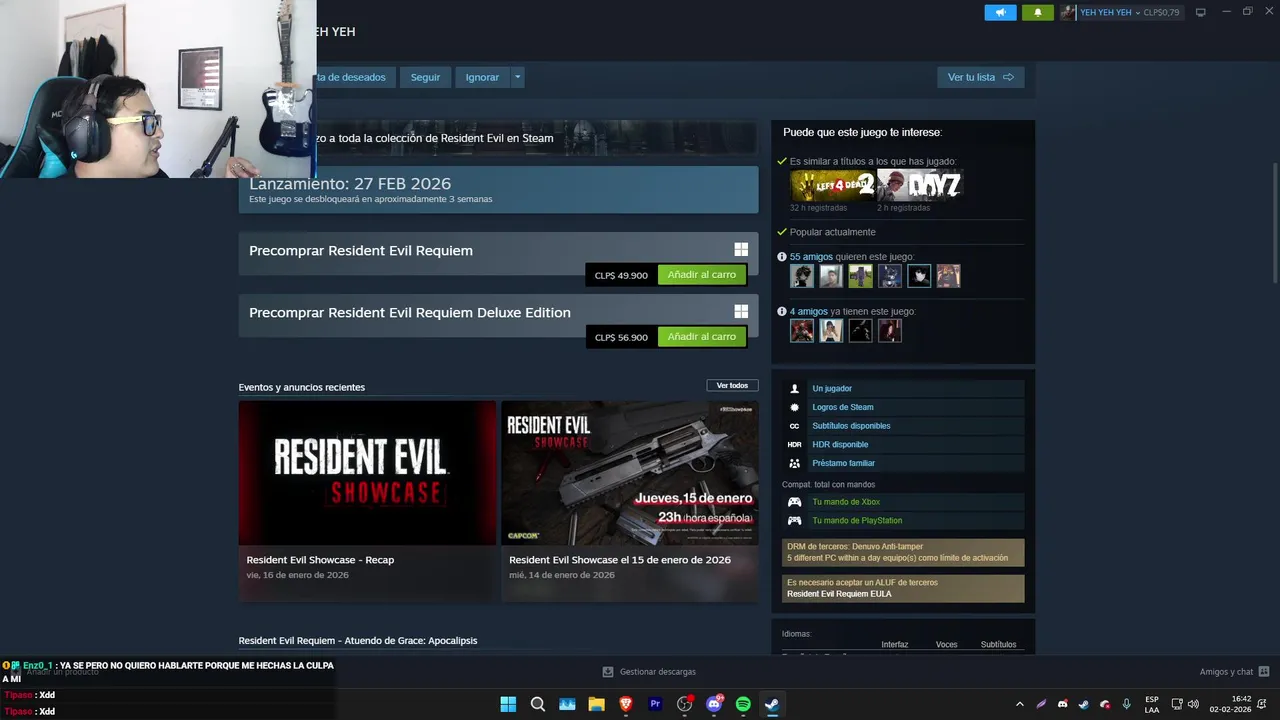
Task: Open Resident Evil Showcase - Recap title
Action: point(320,560)
